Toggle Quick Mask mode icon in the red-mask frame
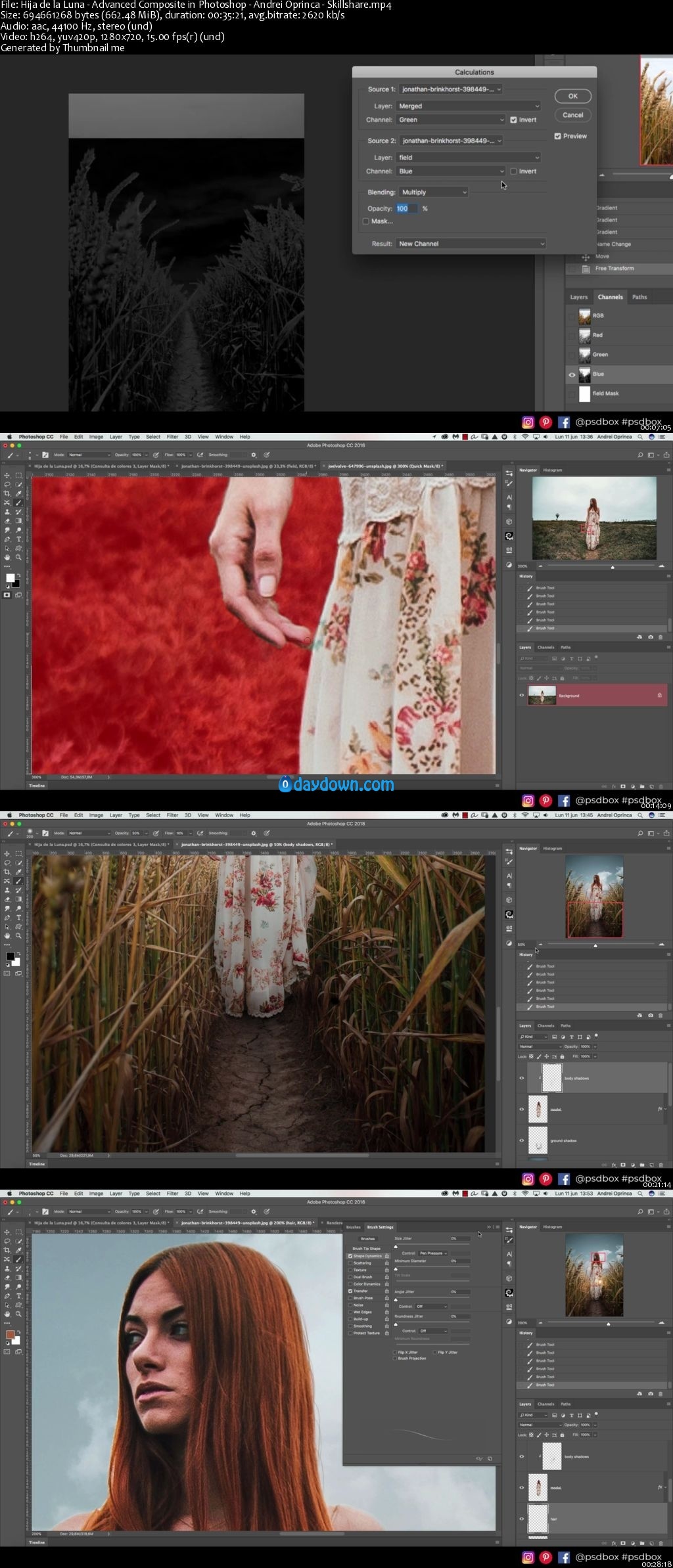Screen dimensions: 673x1568 [x=7, y=594]
